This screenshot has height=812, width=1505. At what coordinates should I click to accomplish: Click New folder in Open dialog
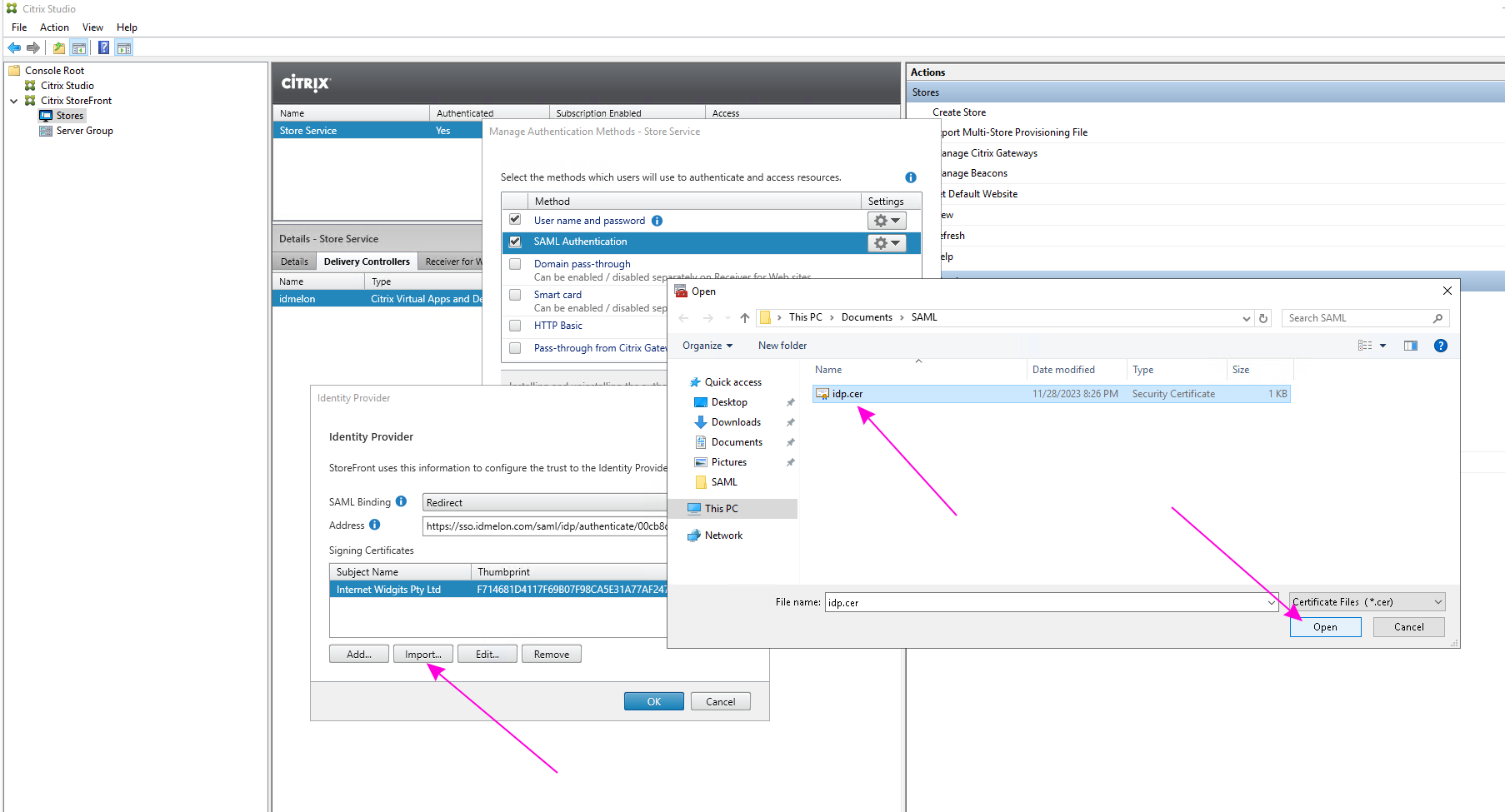click(782, 346)
